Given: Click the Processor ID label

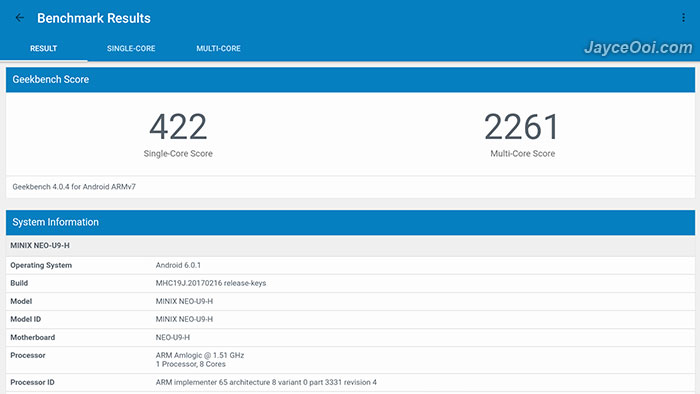Looking at the screenshot, I should 32,382.
